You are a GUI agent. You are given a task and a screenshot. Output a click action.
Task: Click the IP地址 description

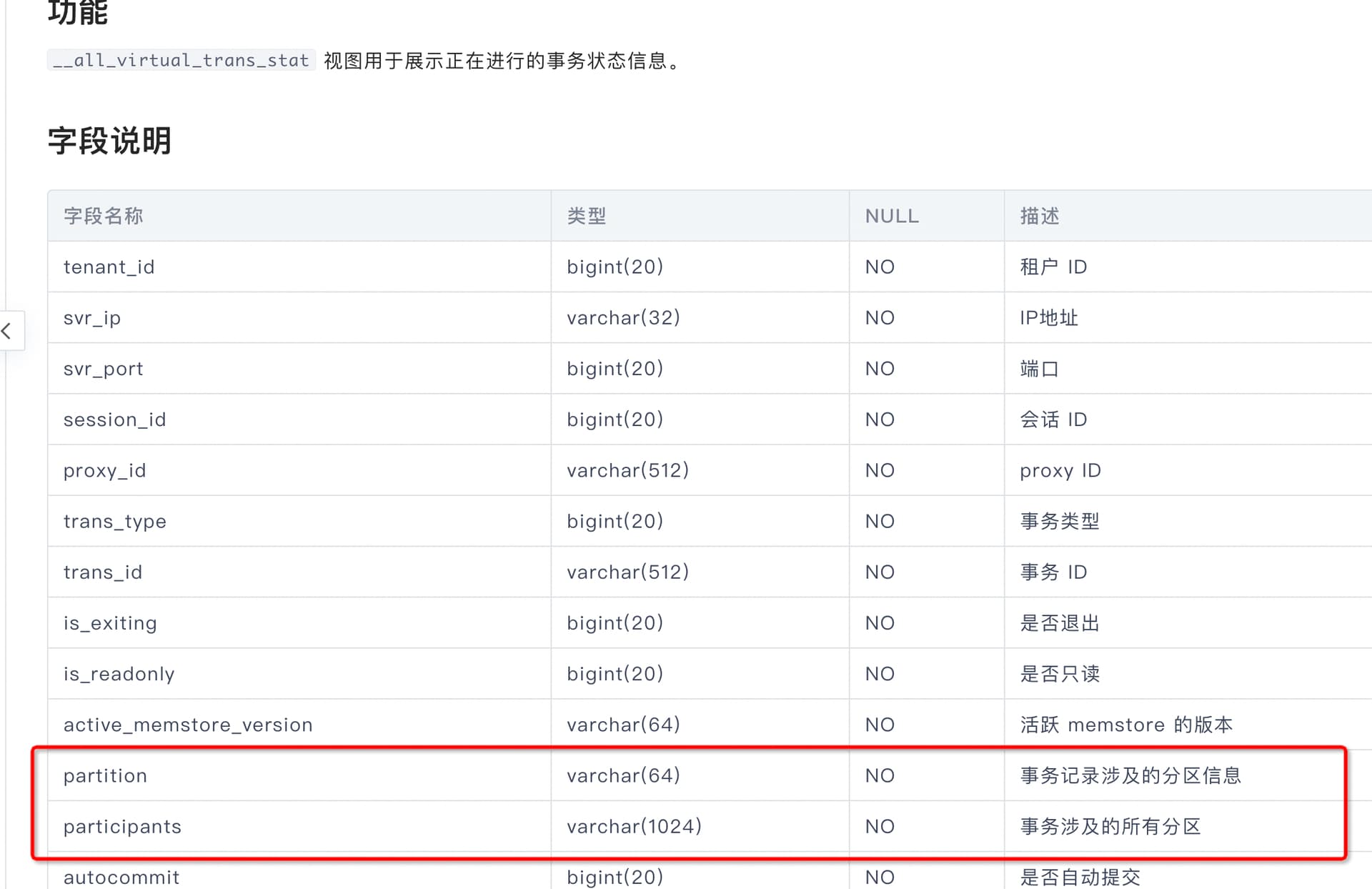pyautogui.click(x=1049, y=317)
